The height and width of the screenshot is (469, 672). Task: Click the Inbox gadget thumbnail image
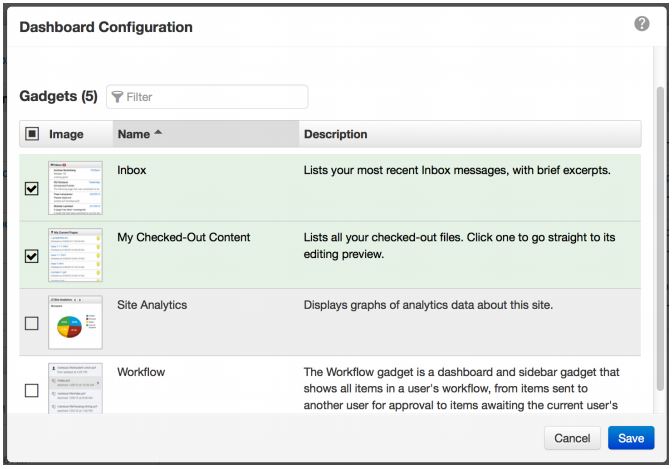coord(76,187)
